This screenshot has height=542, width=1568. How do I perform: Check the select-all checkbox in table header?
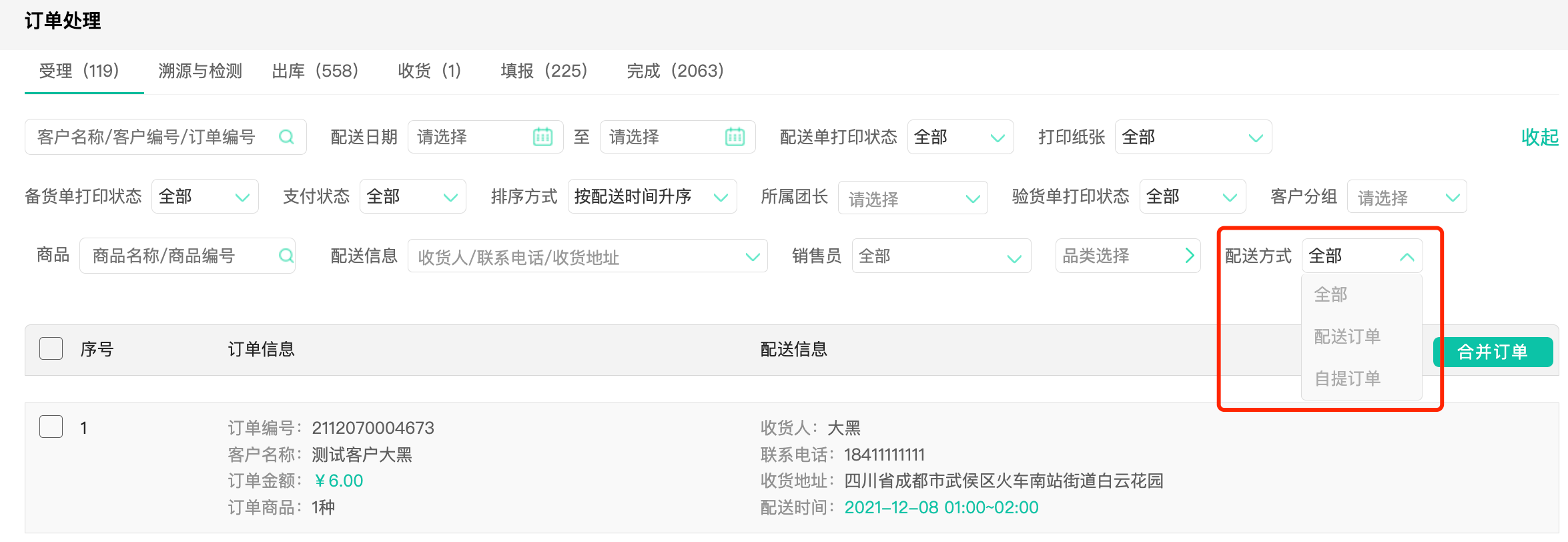coord(51,348)
